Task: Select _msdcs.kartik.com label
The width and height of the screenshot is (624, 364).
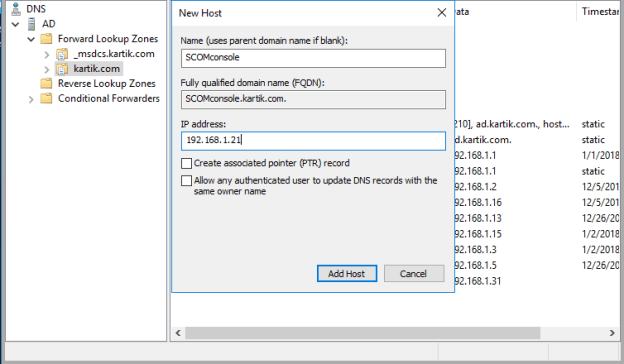Action: (x=114, y=54)
